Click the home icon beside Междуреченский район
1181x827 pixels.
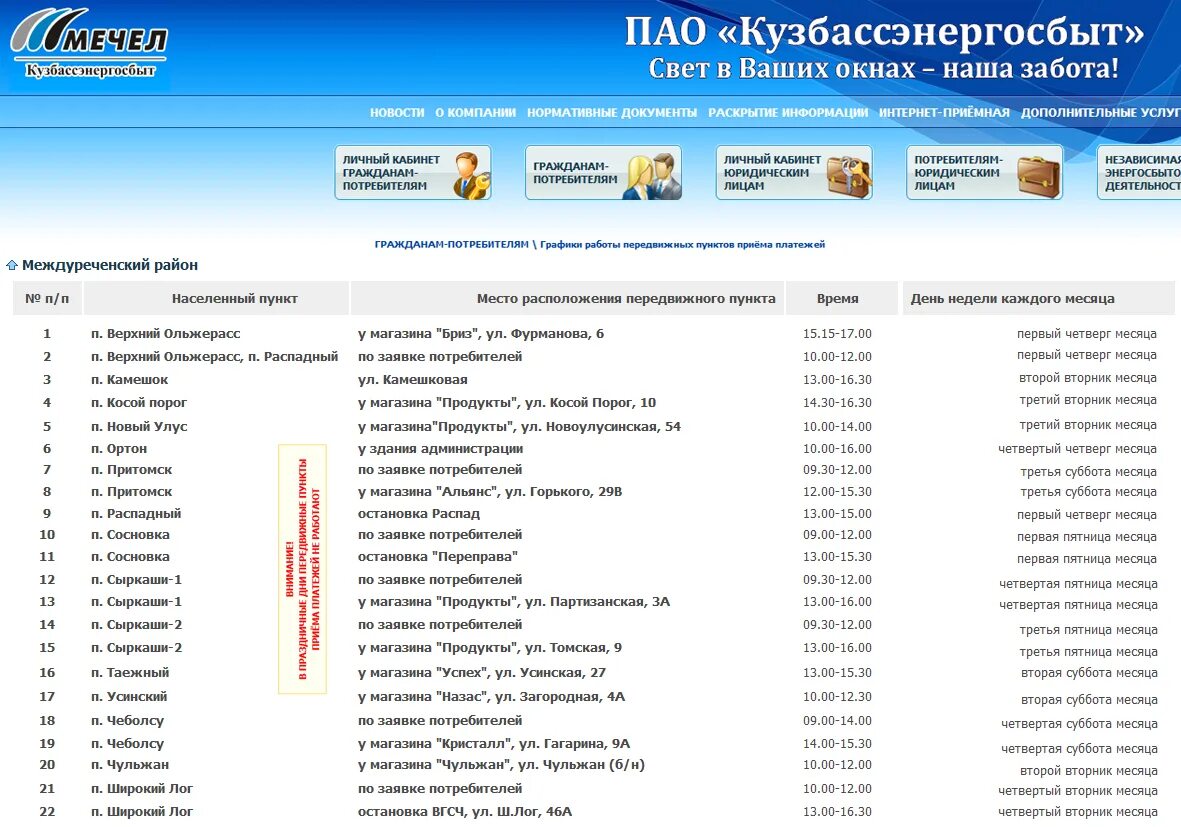click(11, 265)
